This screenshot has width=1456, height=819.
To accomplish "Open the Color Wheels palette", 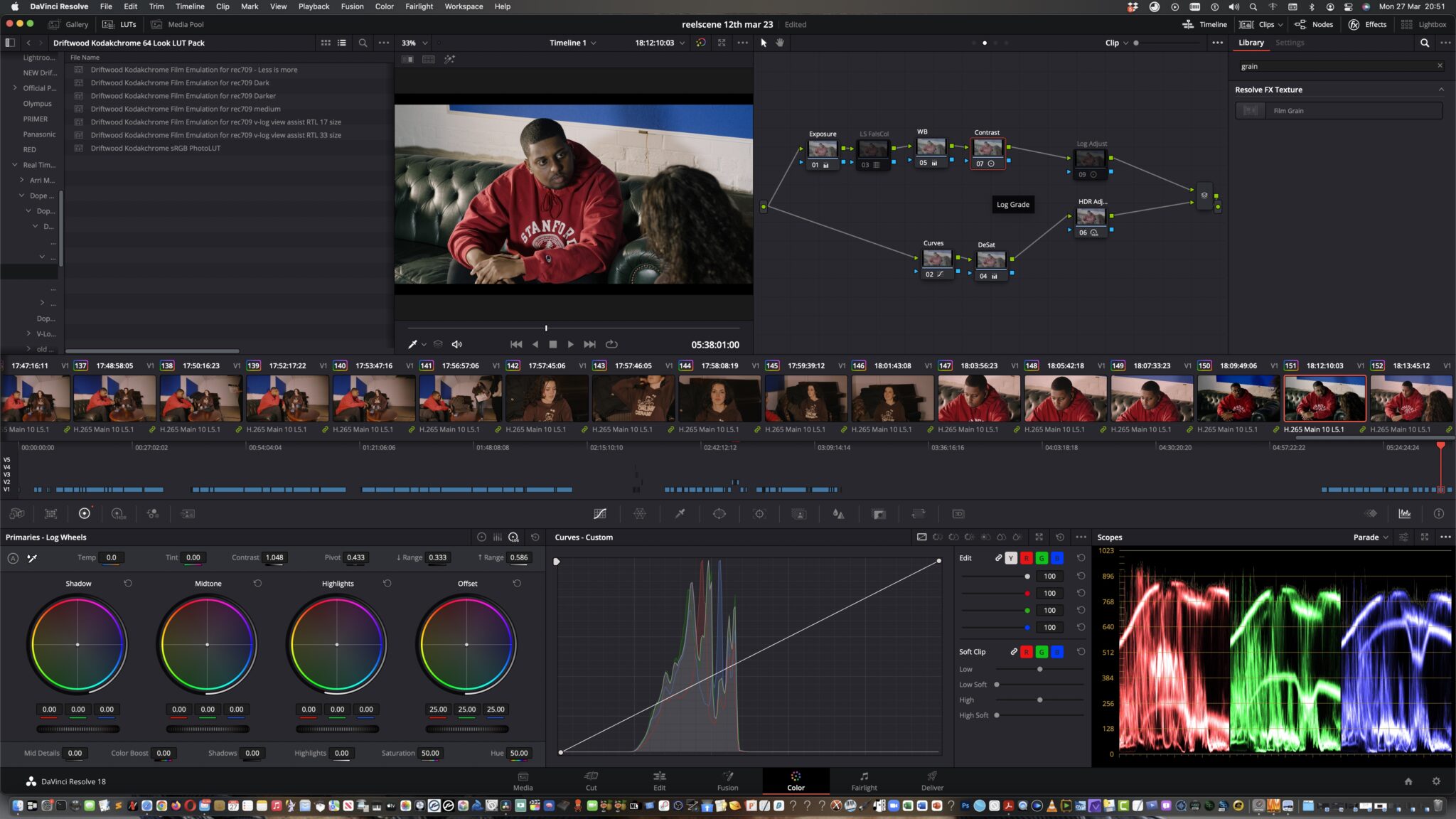I will pyautogui.click(x=85, y=513).
